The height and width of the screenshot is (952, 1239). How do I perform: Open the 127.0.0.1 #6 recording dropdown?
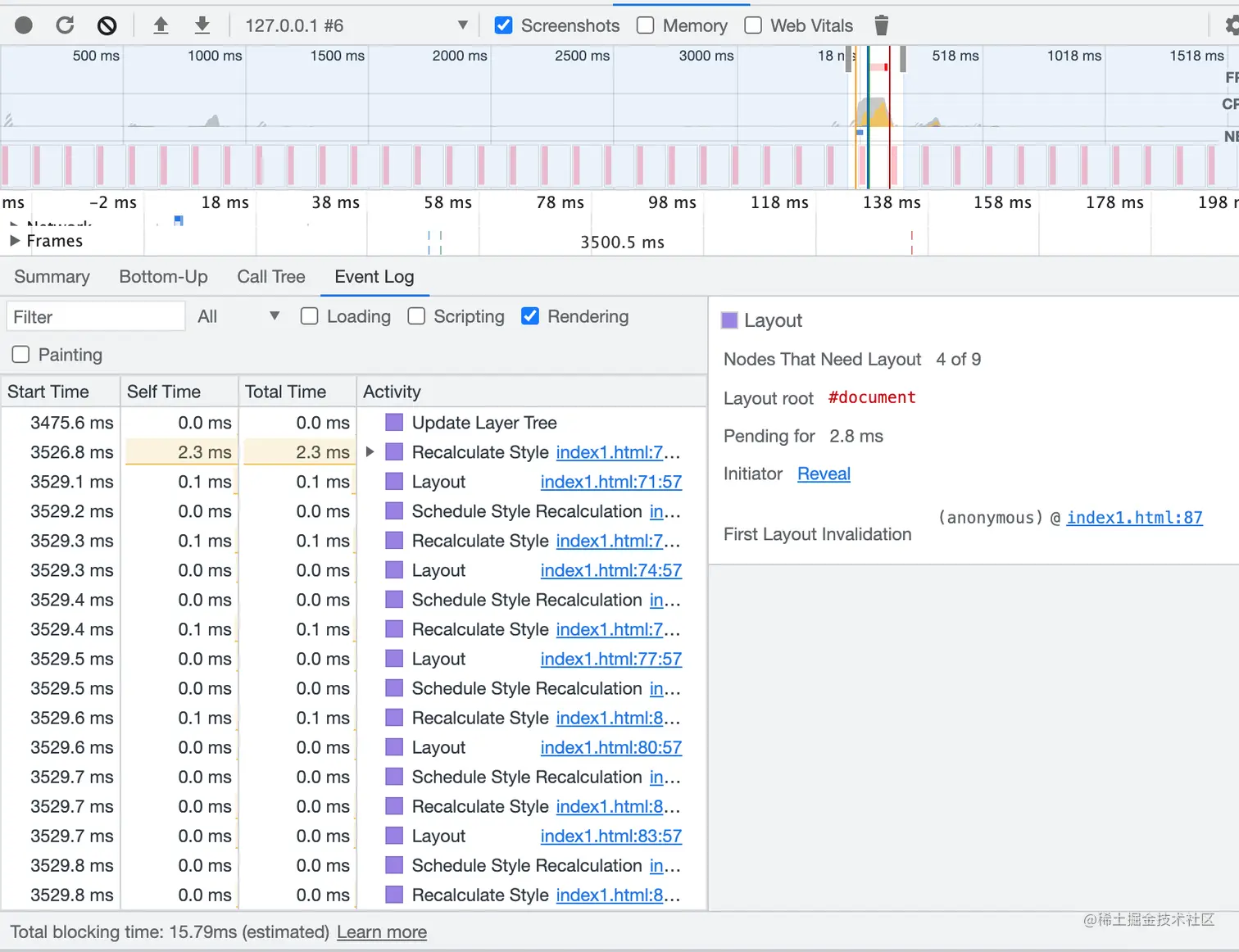(x=356, y=25)
